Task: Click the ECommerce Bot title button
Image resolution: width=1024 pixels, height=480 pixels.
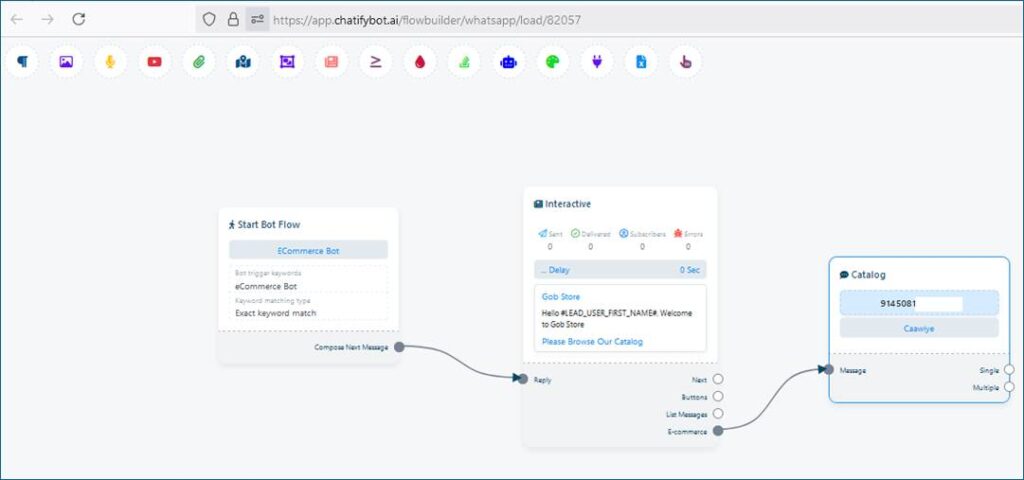Action: pyautogui.click(x=308, y=251)
